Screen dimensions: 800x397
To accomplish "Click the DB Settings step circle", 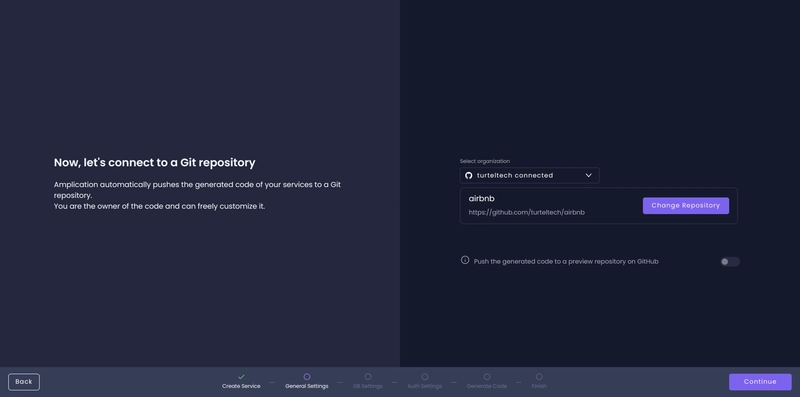I will (x=368, y=377).
